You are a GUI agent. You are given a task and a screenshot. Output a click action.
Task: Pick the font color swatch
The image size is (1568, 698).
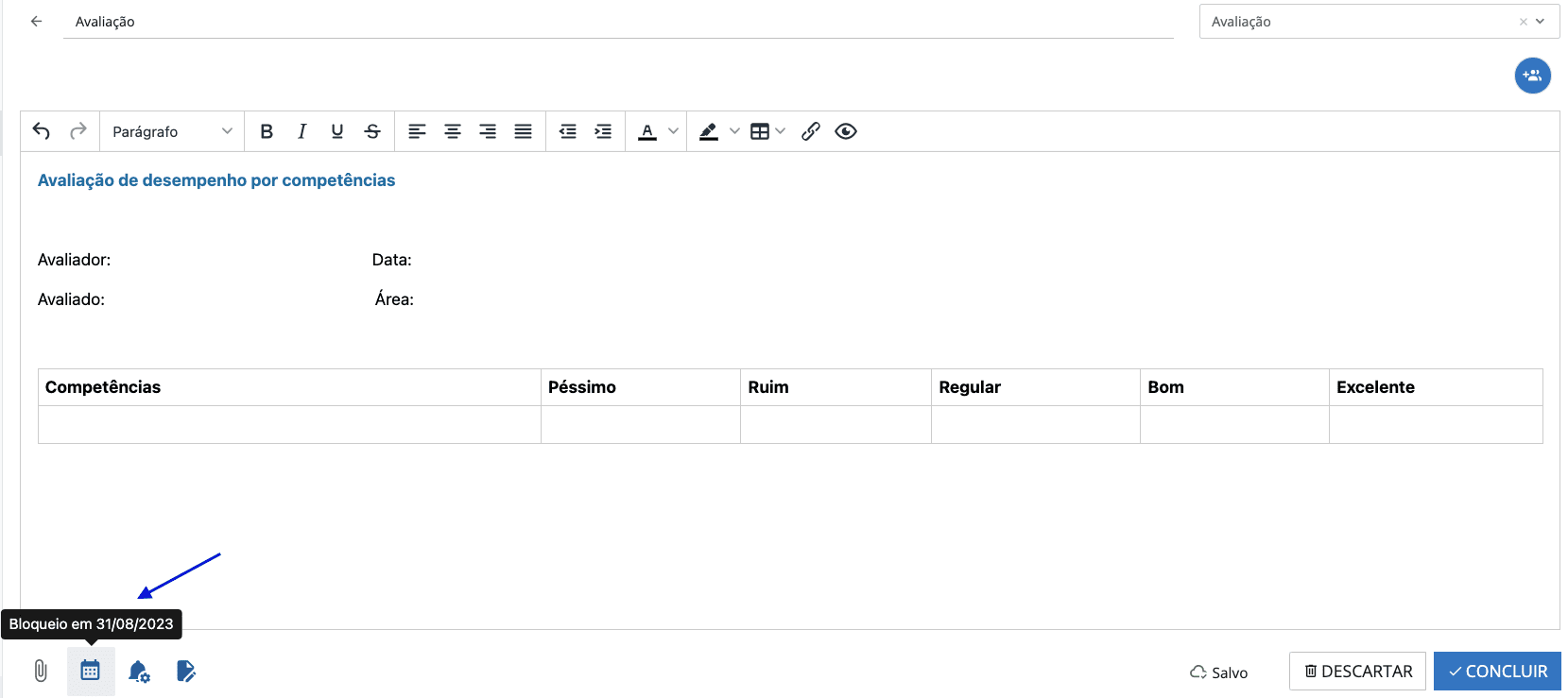tap(647, 131)
